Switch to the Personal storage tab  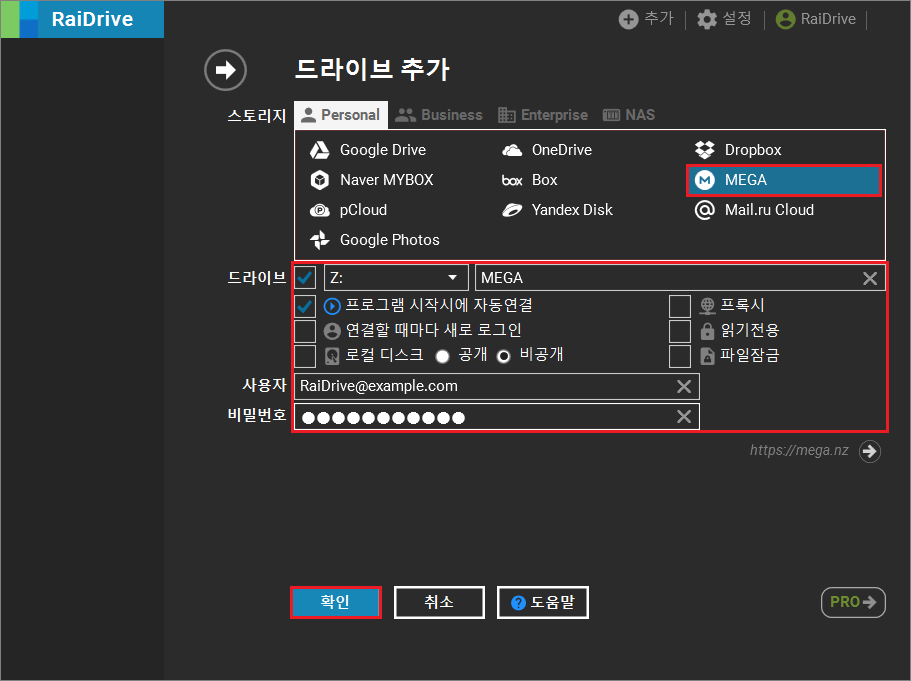point(341,115)
